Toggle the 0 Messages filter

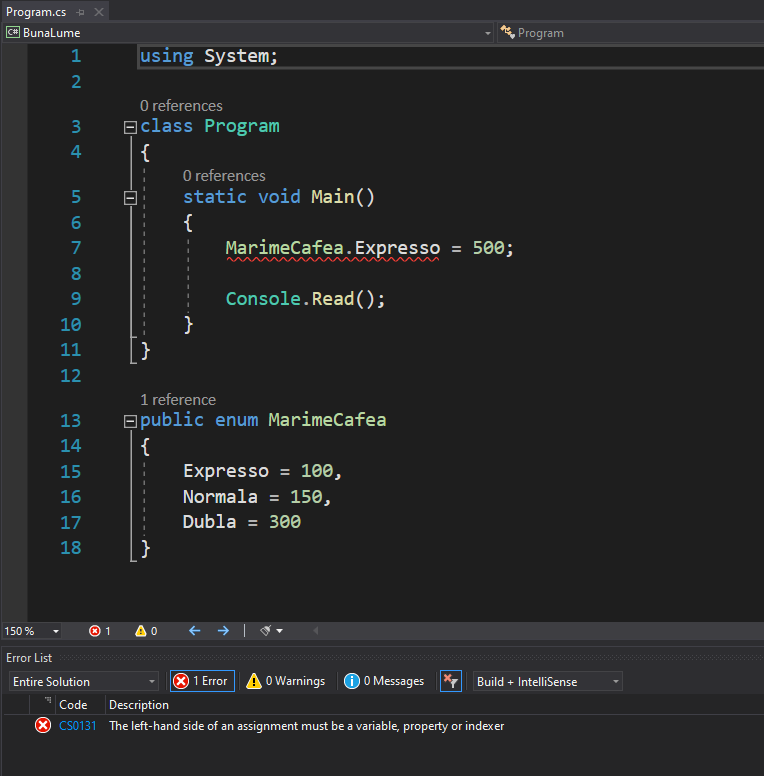click(384, 681)
